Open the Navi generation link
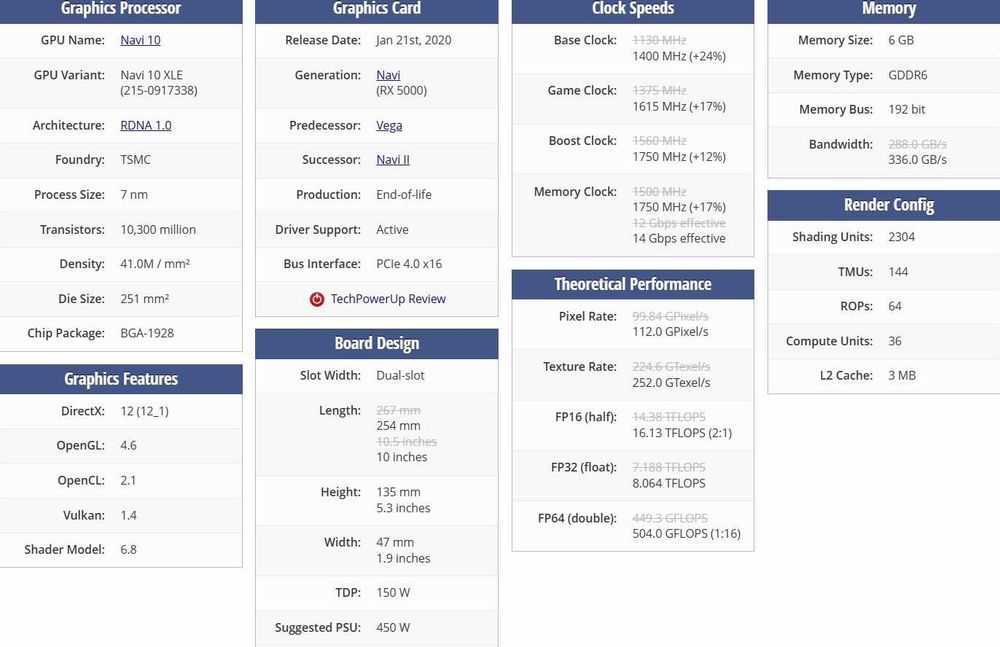 (x=388, y=75)
